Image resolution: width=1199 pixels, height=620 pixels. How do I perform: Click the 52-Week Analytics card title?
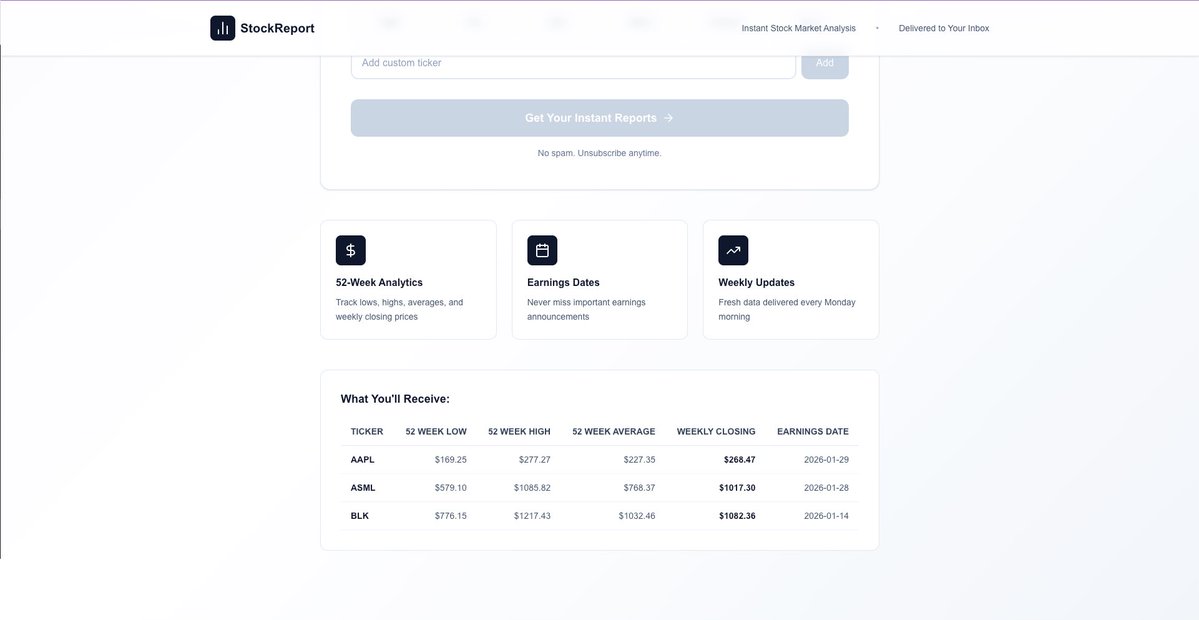coord(379,283)
